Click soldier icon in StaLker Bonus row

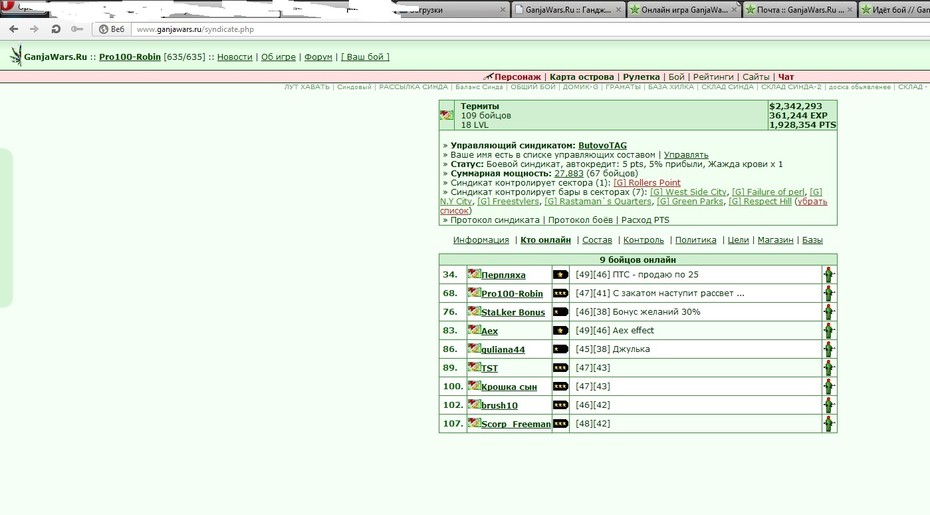829,312
